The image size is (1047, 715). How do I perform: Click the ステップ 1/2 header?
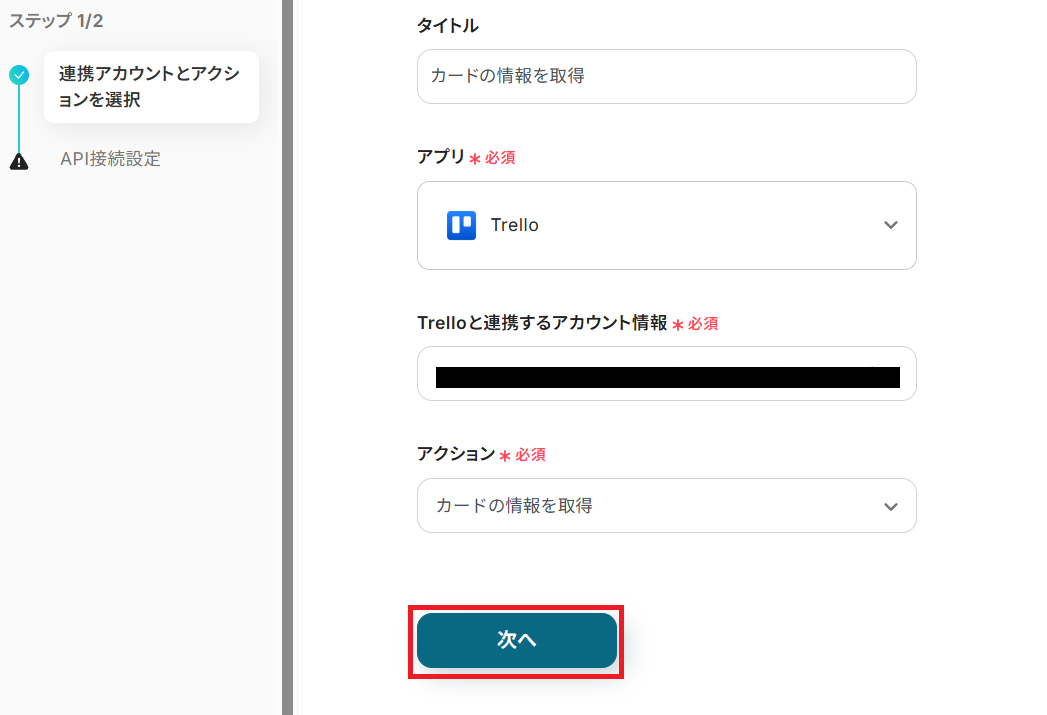point(56,21)
